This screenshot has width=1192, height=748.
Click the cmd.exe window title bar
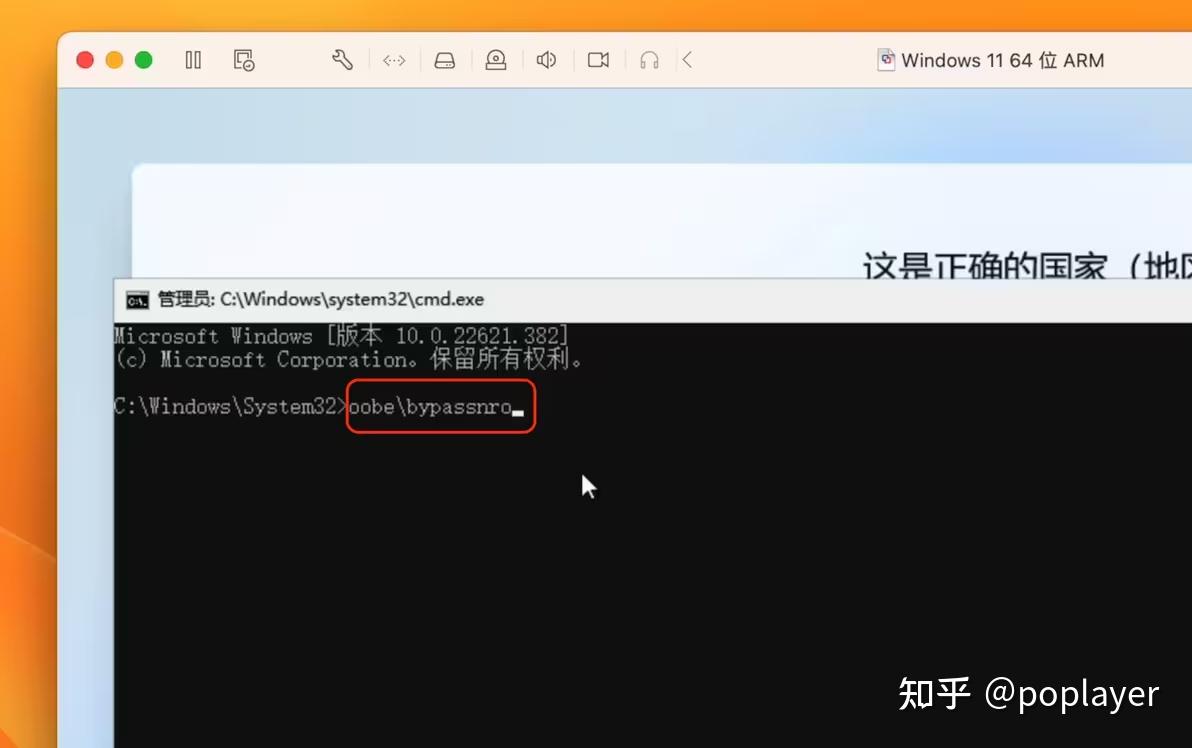coord(652,300)
